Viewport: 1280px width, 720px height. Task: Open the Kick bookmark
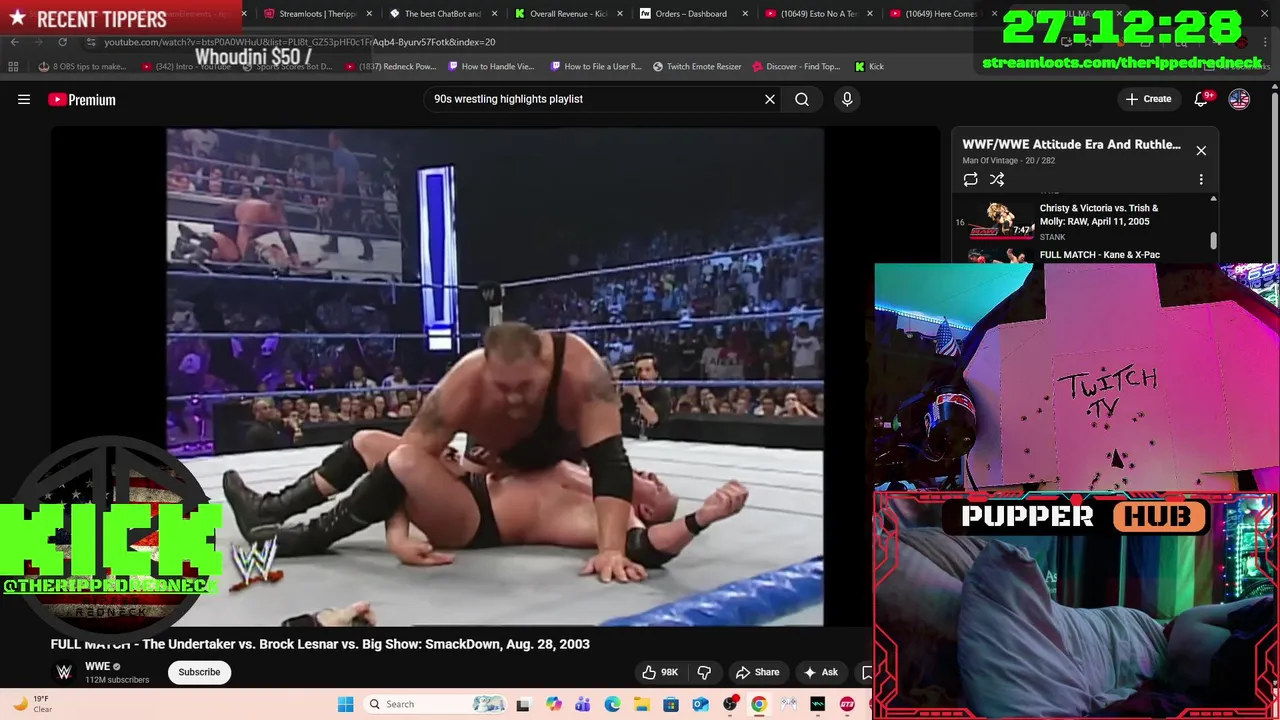(869, 67)
